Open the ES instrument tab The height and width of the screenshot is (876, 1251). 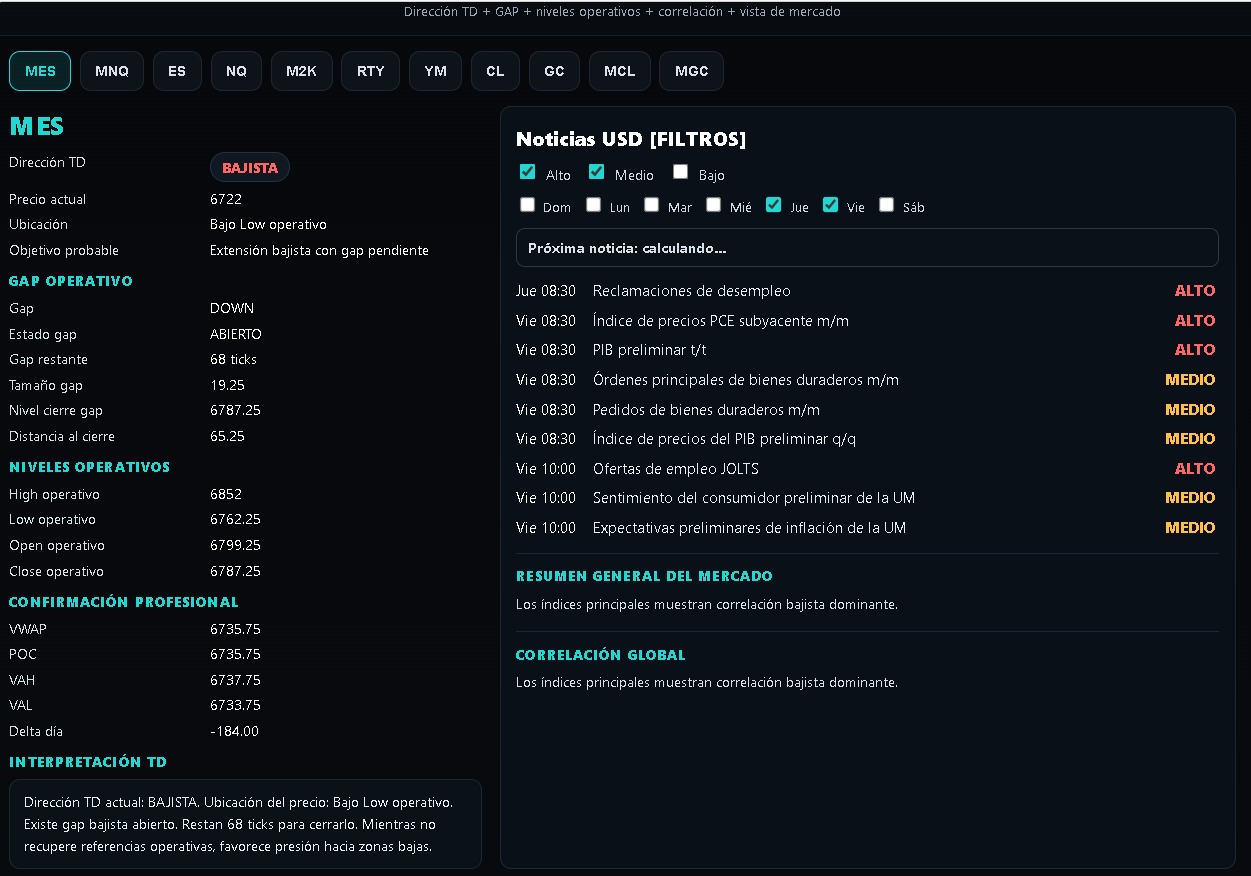(x=177, y=71)
